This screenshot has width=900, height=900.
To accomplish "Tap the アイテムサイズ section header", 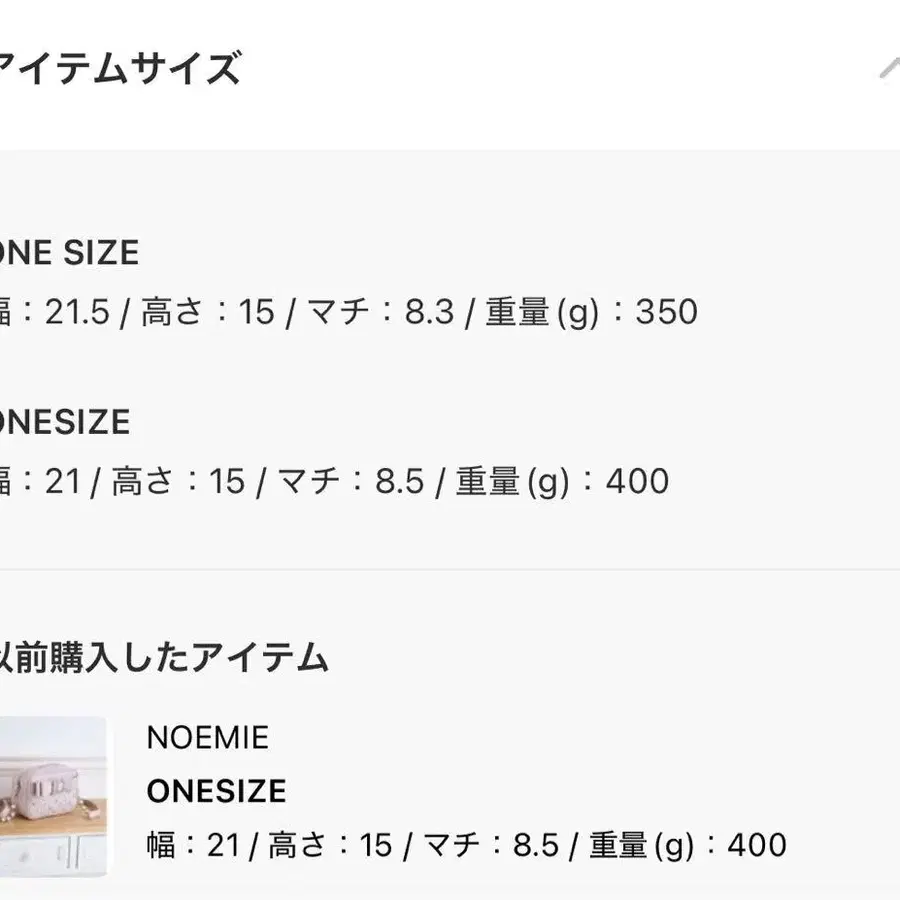I will click(118, 69).
